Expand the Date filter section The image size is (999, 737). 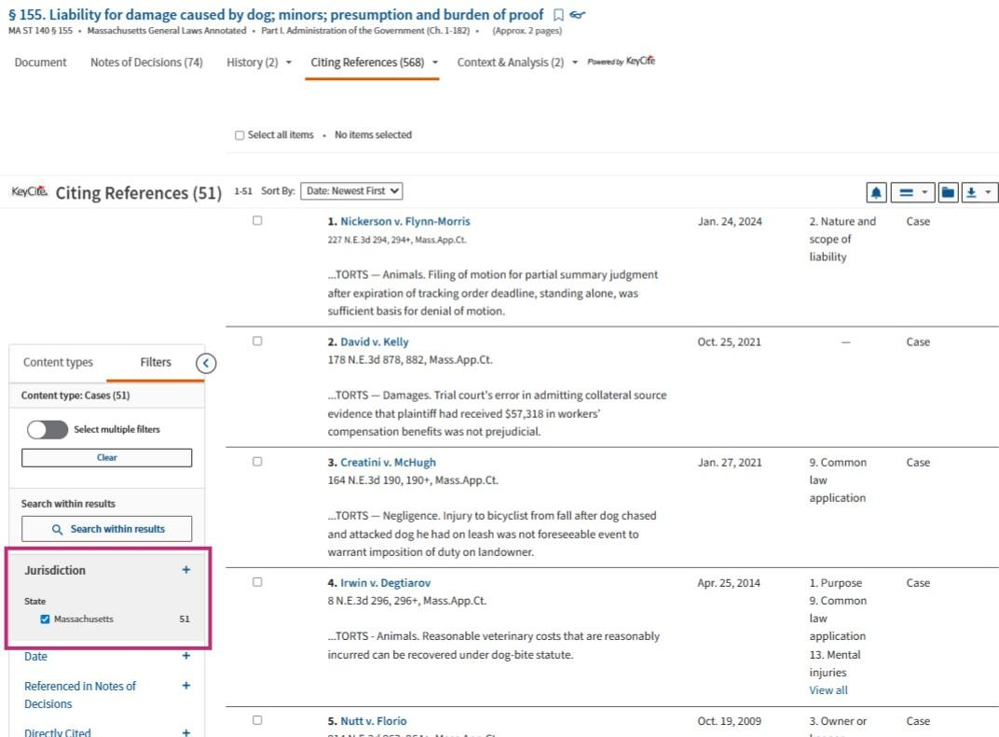click(x=186, y=655)
